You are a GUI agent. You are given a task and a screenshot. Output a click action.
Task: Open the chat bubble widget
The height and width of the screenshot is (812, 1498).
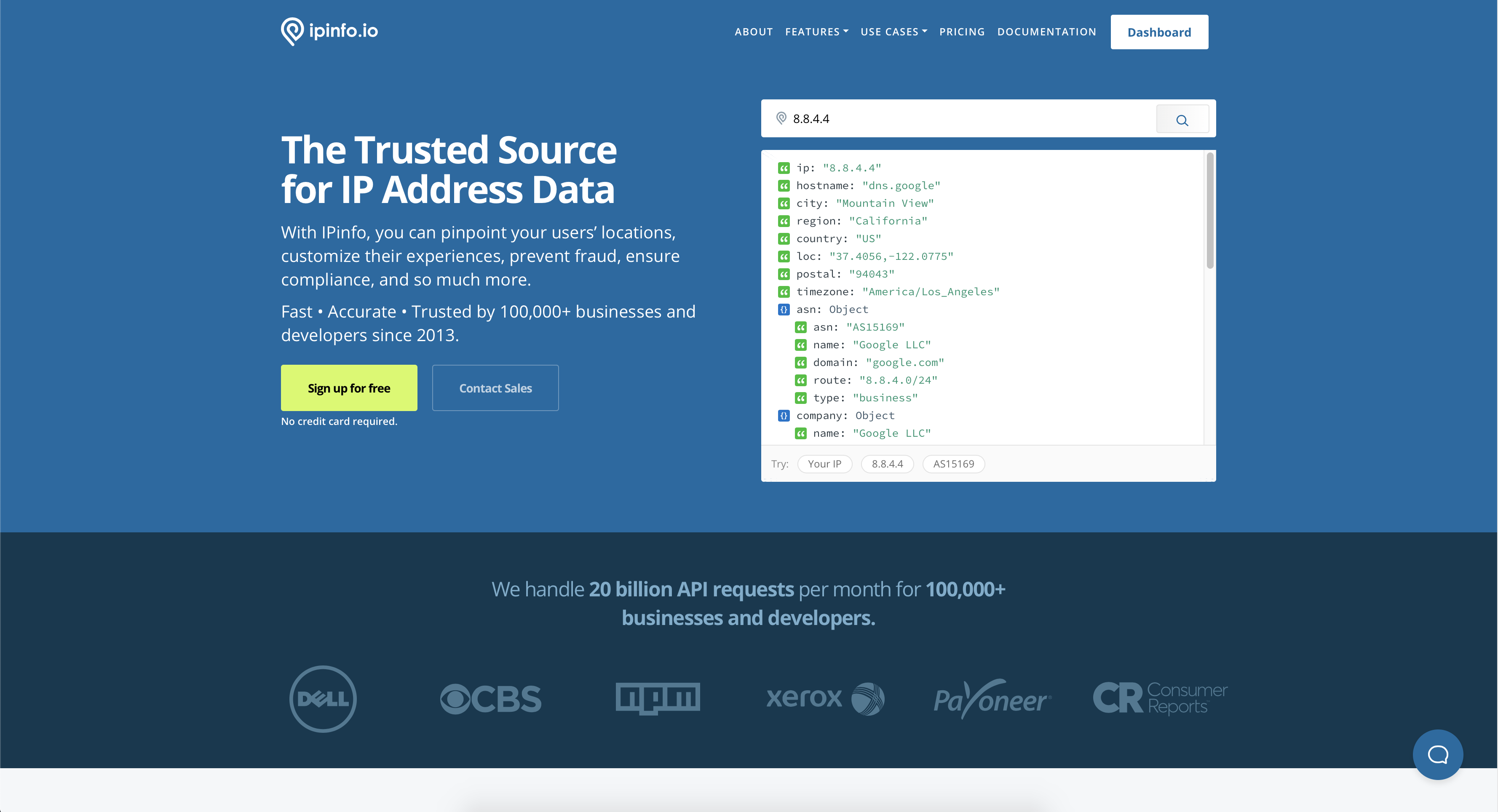[1437, 754]
